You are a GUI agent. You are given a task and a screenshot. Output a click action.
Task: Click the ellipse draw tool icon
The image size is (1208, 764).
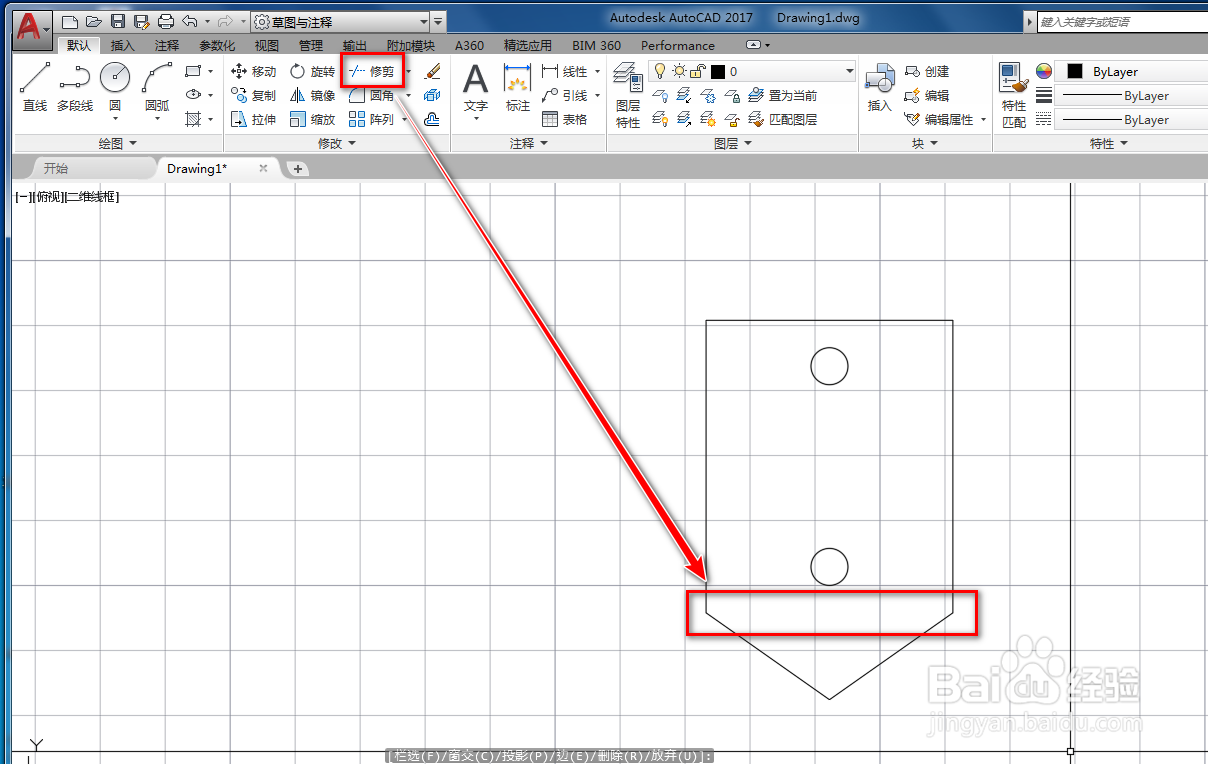coord(194,95)
